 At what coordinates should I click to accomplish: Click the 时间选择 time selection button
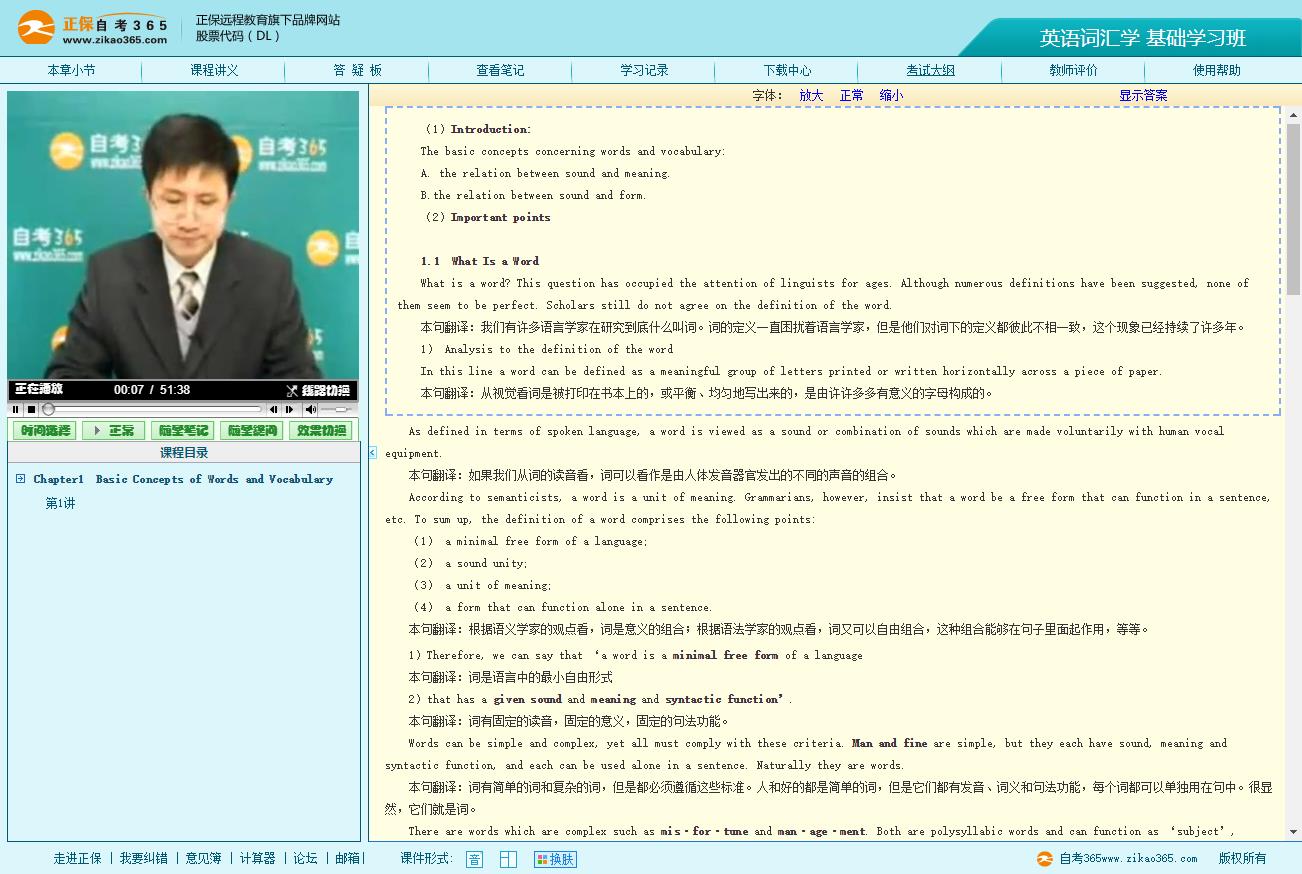(47, 430)
